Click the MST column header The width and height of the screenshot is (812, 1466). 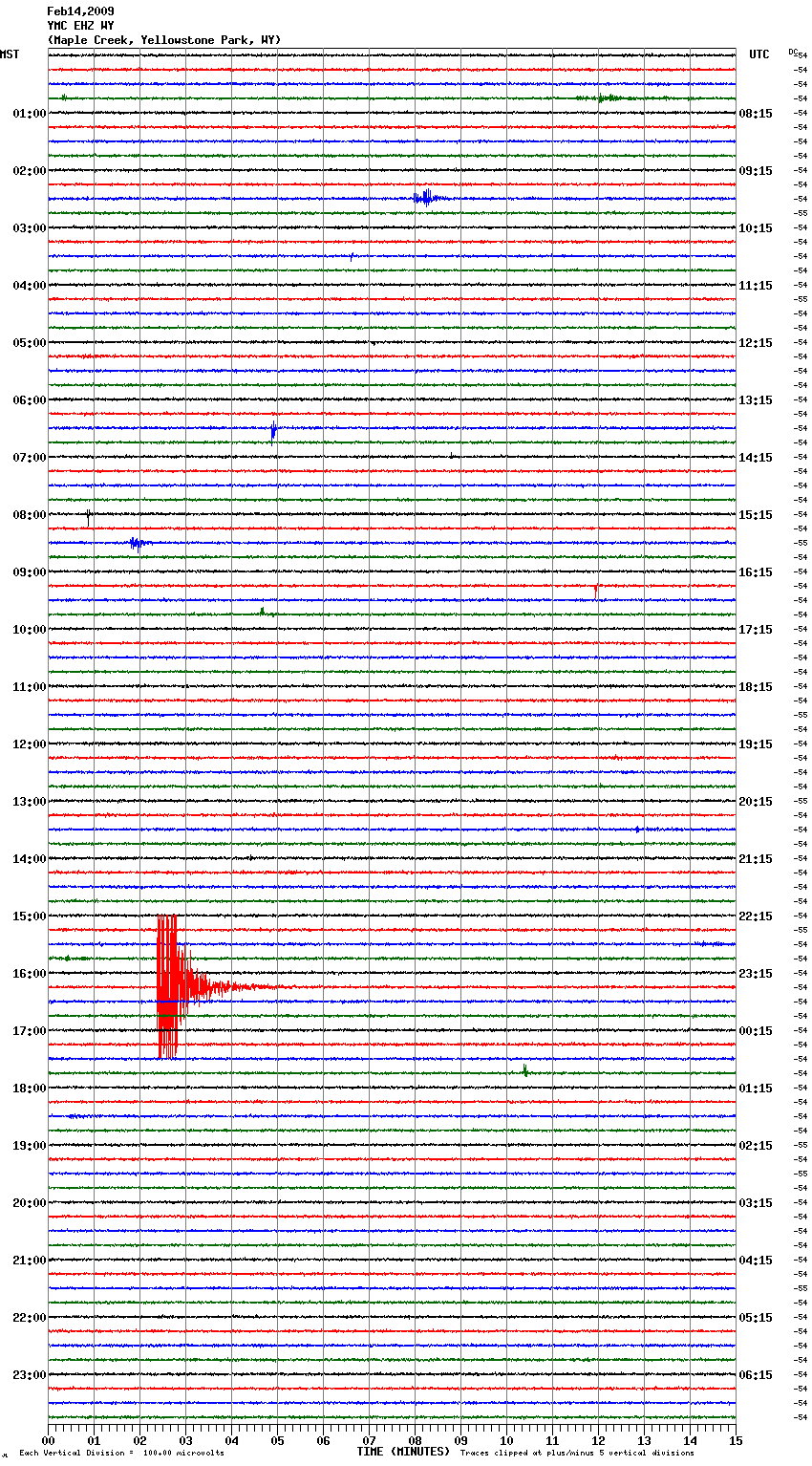pos(10,54)
